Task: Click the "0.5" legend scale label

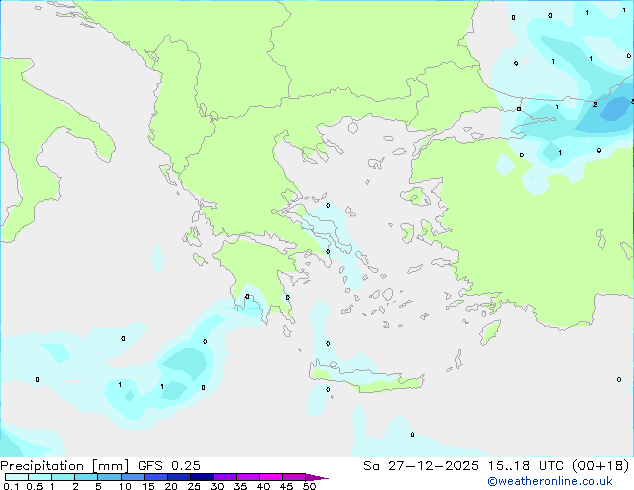Action: [35, 486]
